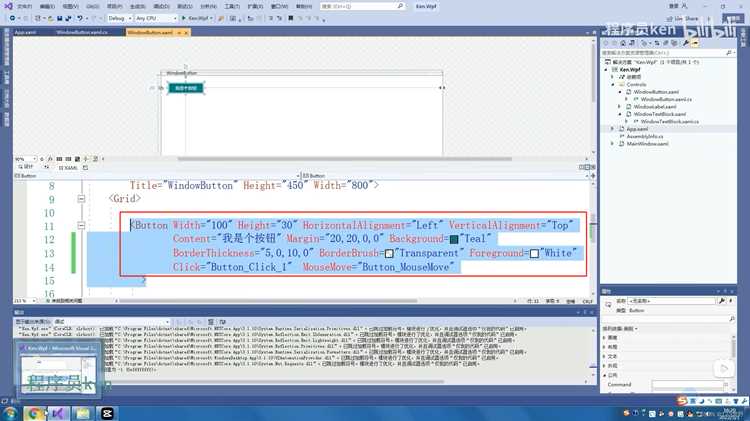Select MainWindow.xaml in Solution Explorer
750x421 pixels.
tap(647, 144)
